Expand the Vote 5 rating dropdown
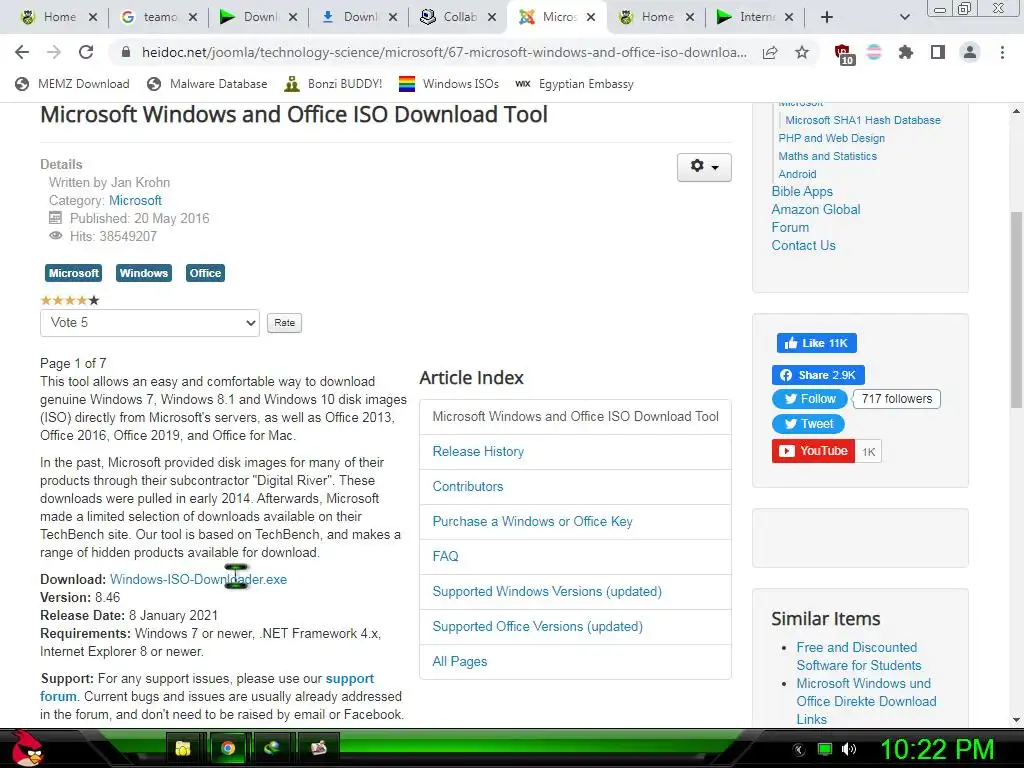The height and width of the screenshot is (768, 1024). coord(150,323)
